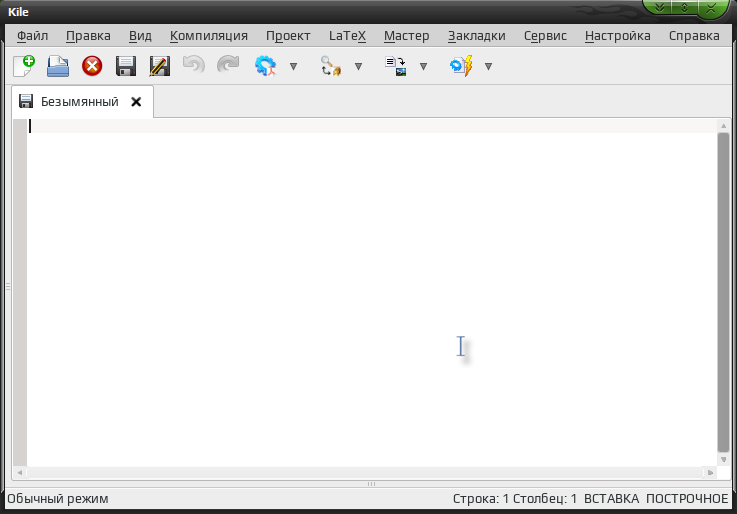737x514 pixels.
Task: Select the Безымянный document tab
Action: pyautogui.click(x=83, y=101)
